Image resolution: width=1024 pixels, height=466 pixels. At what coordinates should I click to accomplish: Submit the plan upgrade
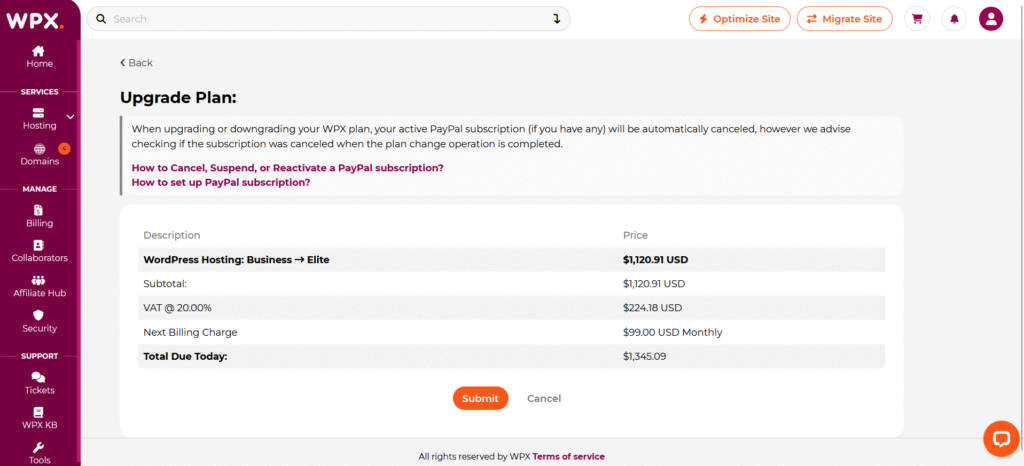tap(480, 398)
